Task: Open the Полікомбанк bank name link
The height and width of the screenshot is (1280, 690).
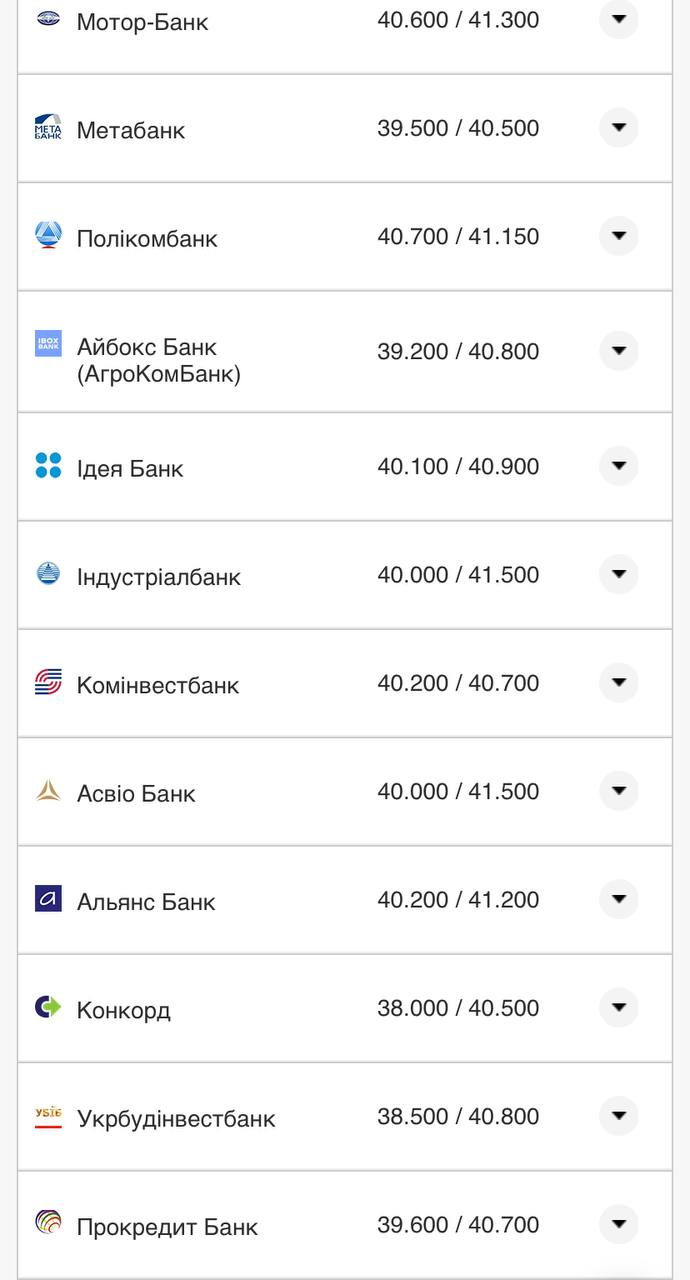Action: [147, 239]
